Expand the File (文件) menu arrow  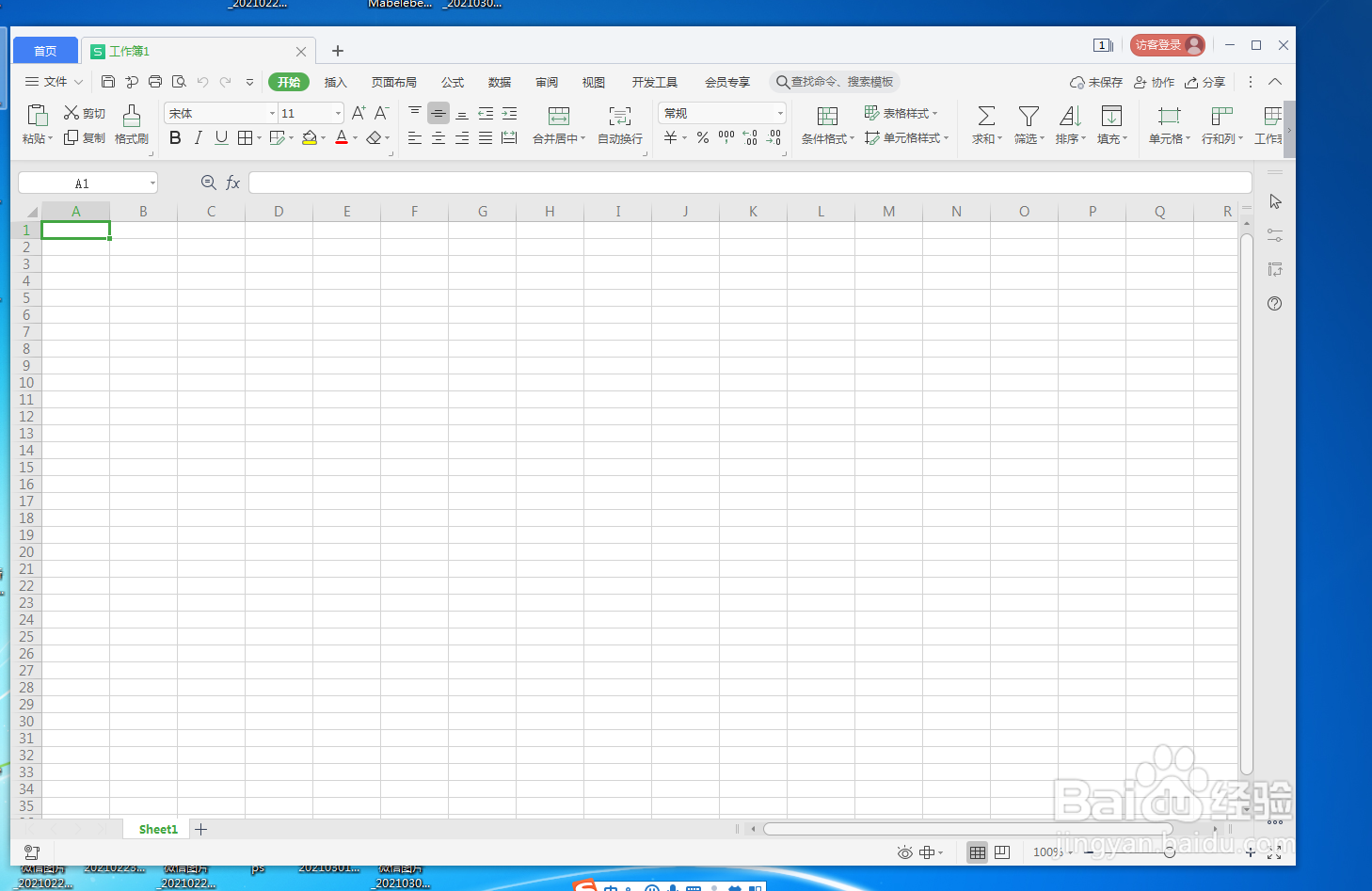pos(79,82)
